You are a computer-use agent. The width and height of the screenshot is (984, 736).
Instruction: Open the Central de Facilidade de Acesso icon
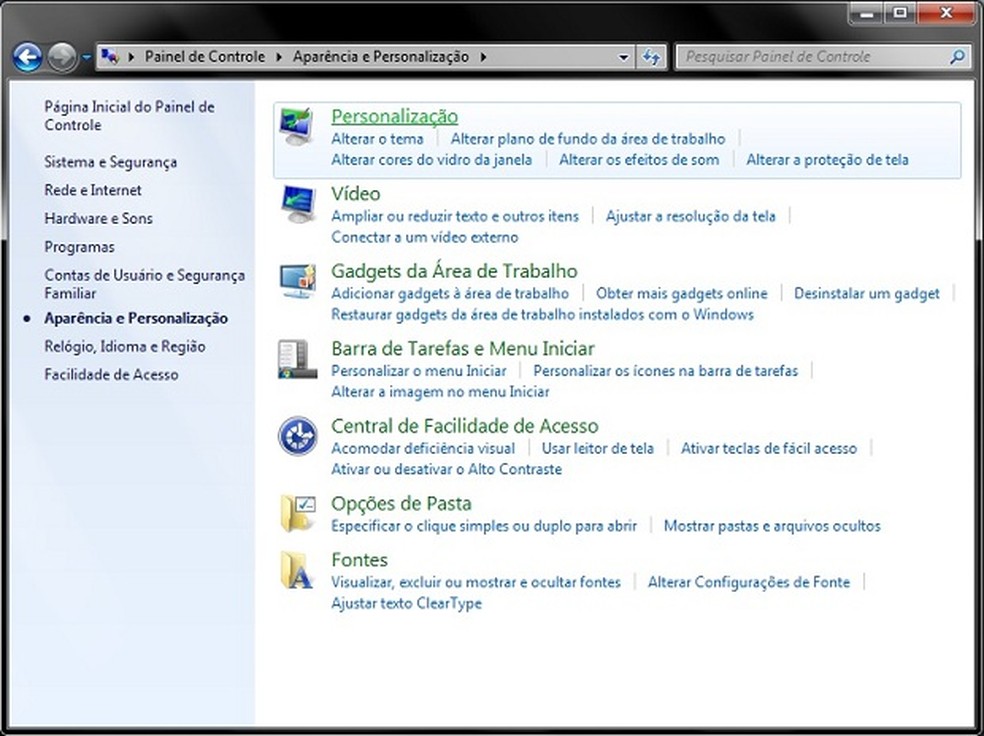point(297,437)
